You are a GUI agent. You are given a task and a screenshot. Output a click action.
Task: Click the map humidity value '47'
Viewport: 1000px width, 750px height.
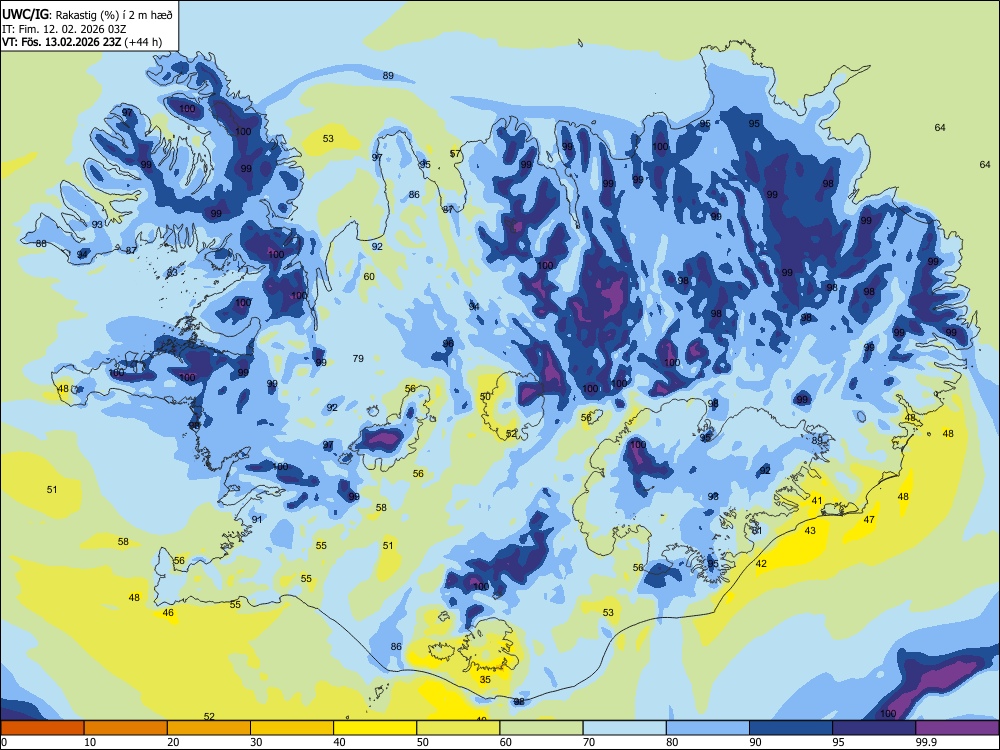[869, 520]
